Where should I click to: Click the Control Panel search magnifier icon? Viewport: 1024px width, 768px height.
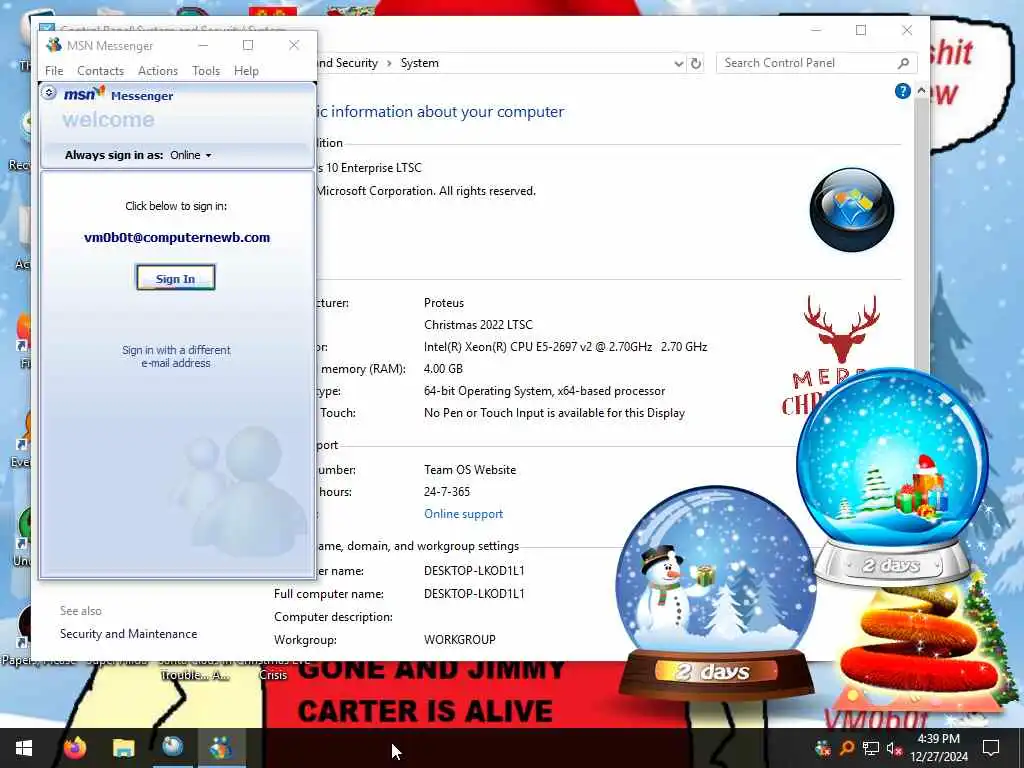pyautogui.click(x=904, y=63)
